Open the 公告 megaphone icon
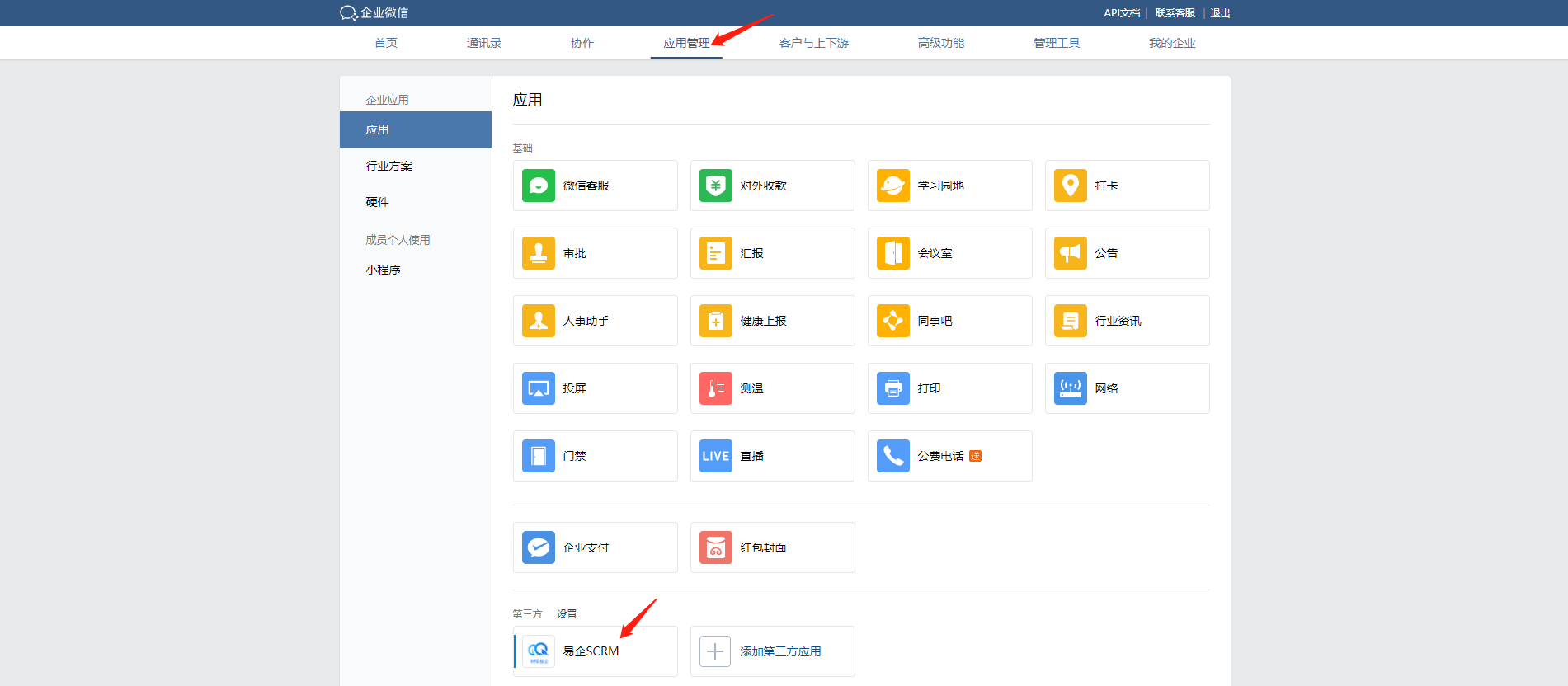The height and width of the screenshot is (686, 1568). pyautogui.click(x=1071, y=253)
